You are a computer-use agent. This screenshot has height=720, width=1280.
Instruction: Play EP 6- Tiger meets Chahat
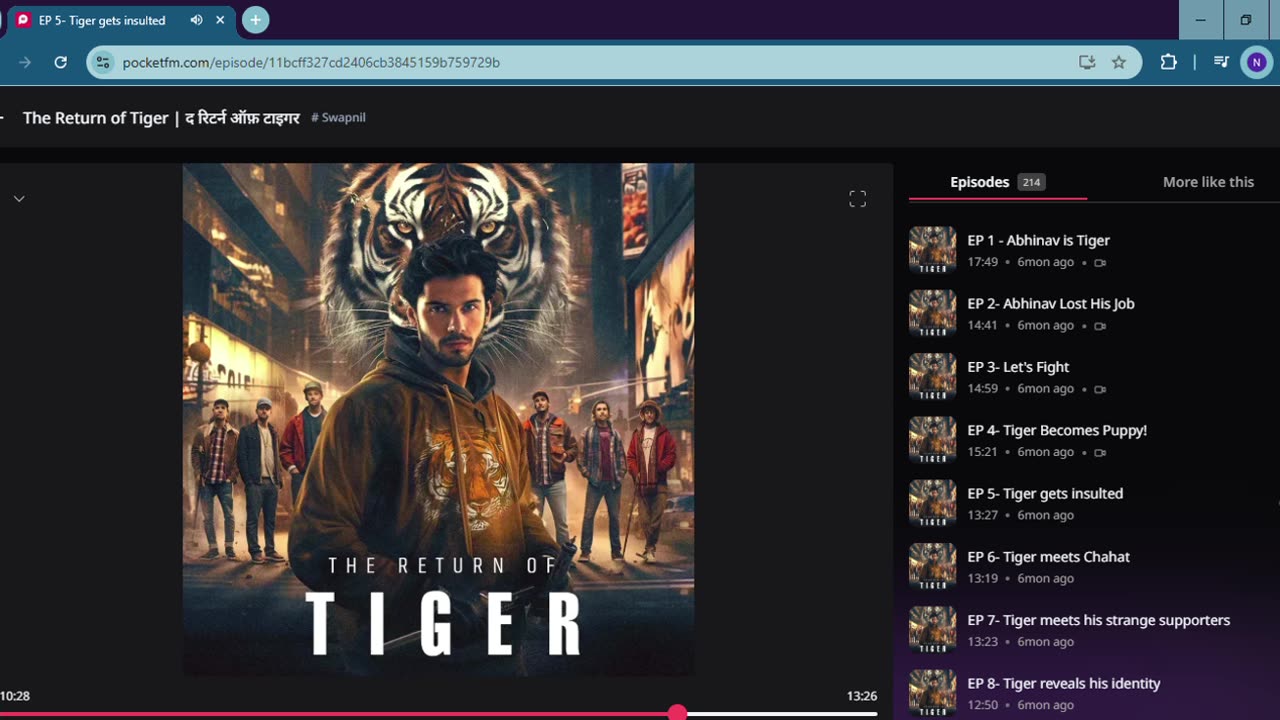[x=1048, y=557]
